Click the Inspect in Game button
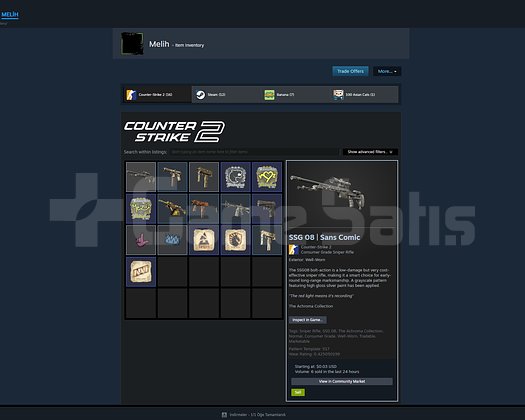Screen dimensions: 525x420 click(x=308, y=320)
